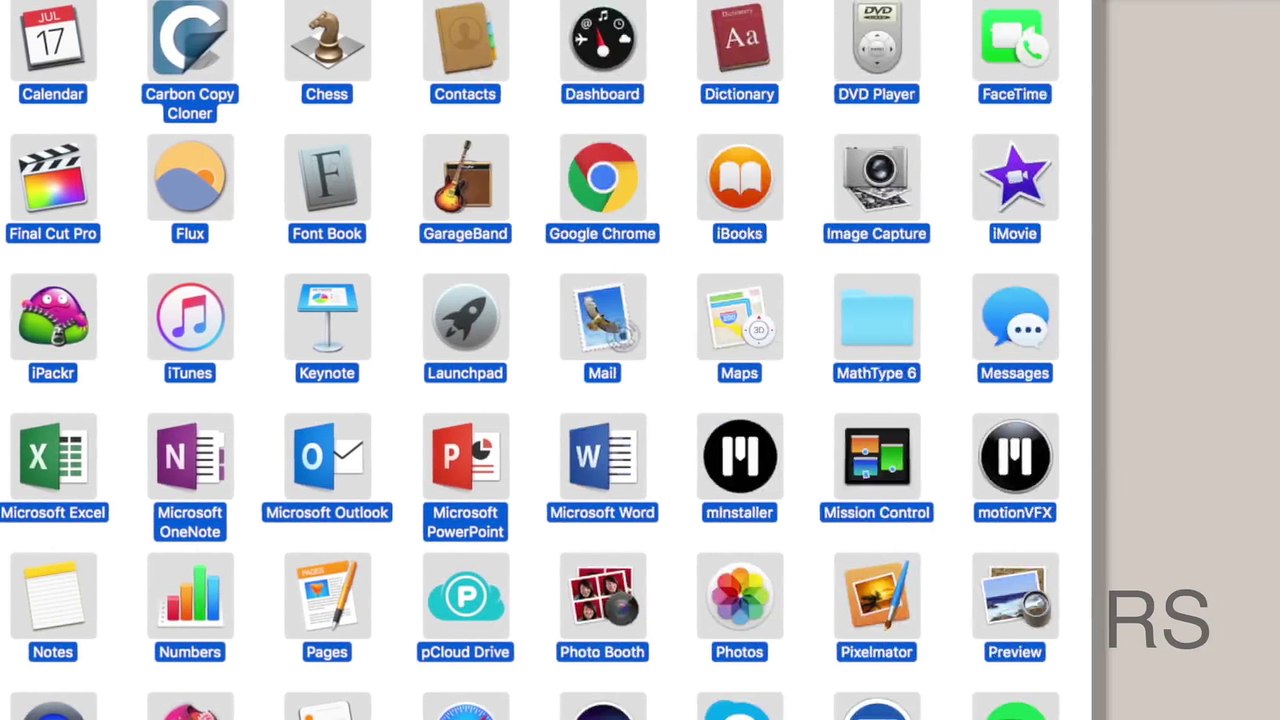The width and height of the screenshot is (1280, 720).
Task: Open the FaceTime icon
Action: (x=1014, y=39)
